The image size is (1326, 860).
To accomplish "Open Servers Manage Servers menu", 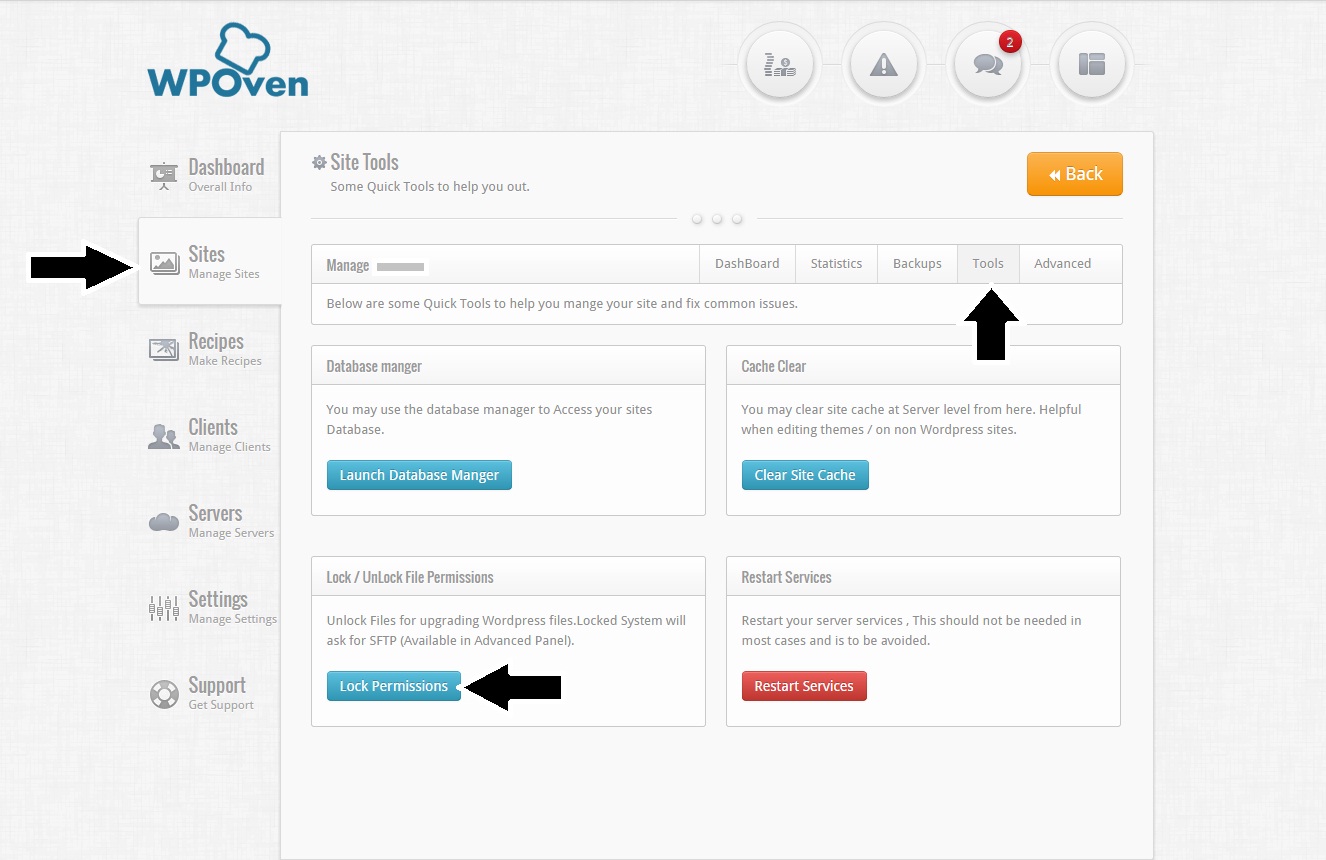I will coord(210,521).
